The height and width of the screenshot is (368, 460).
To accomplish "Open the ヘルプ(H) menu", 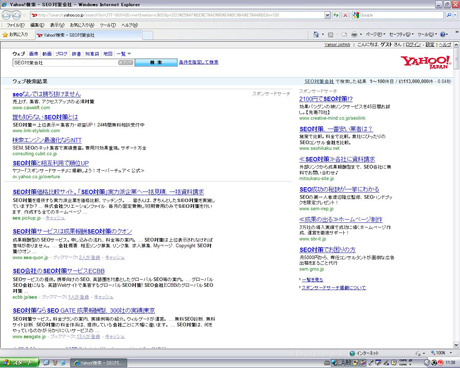I will pyautogui.click(x=129, y=25).
